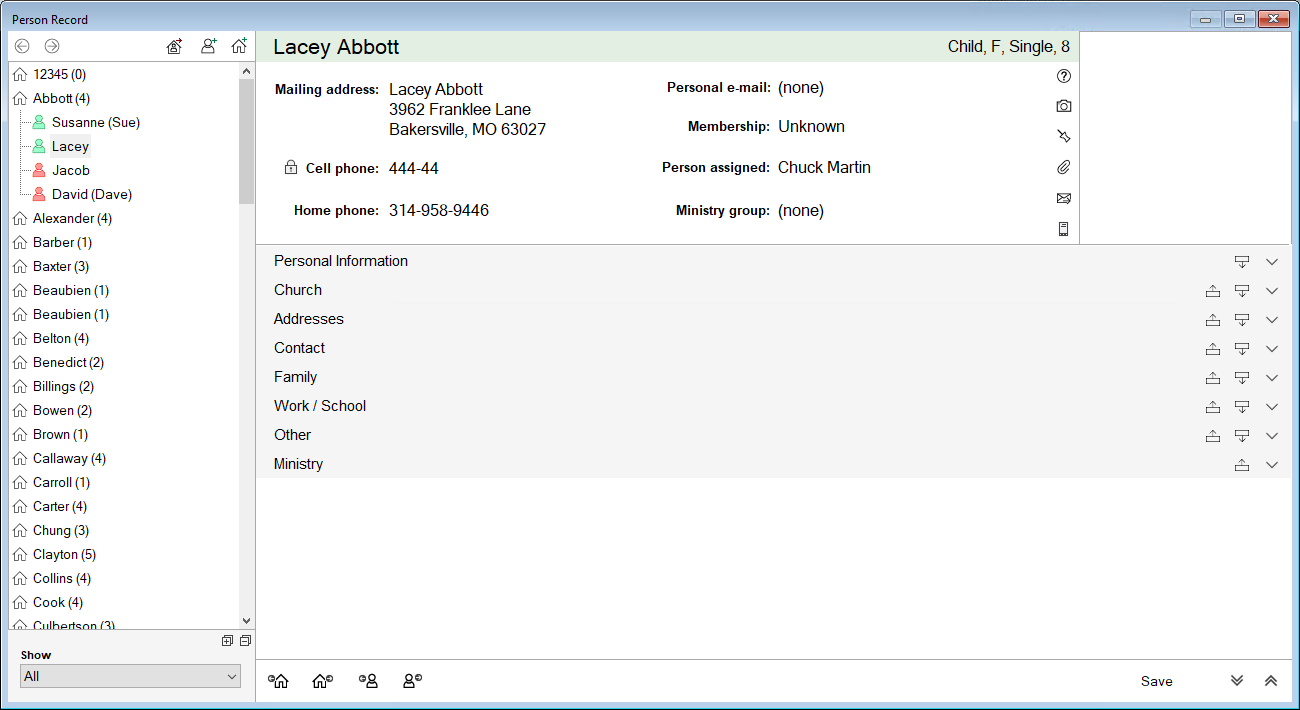The image size is (1300, 710).
Task: Click the family list scrollbar down arrow
Action: [x=247, y=621]
